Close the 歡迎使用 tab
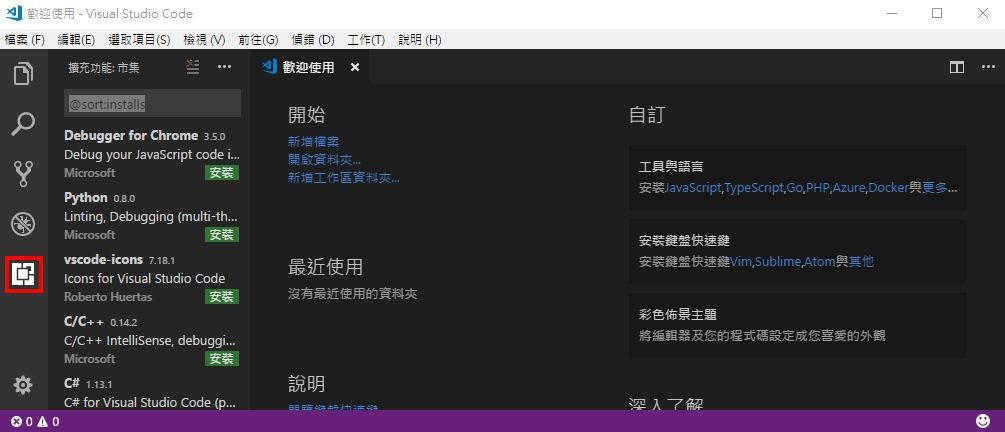Viewport: 1005px width, 432px height. point(355,67)
